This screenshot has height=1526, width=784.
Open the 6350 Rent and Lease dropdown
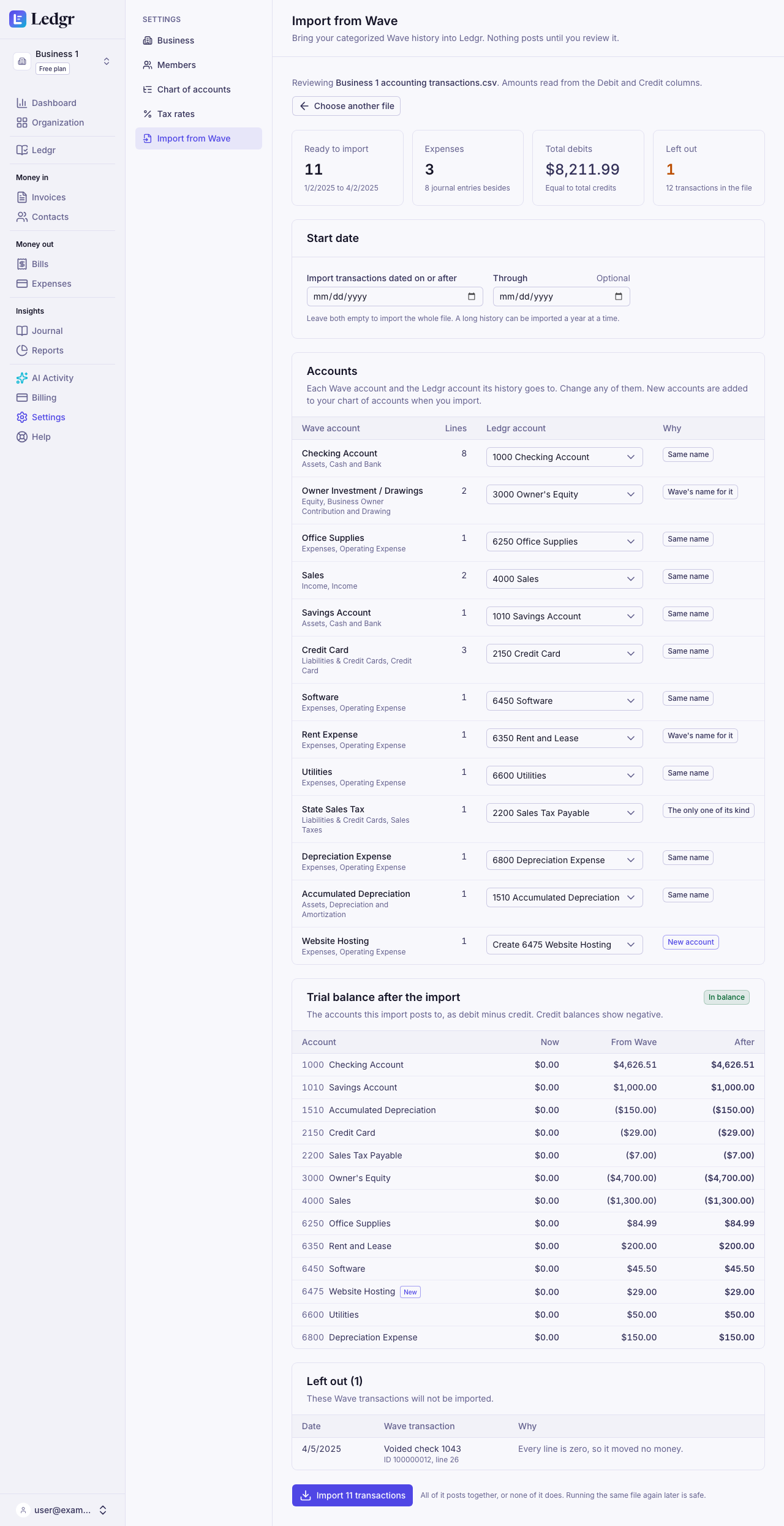tap(564, 738)
